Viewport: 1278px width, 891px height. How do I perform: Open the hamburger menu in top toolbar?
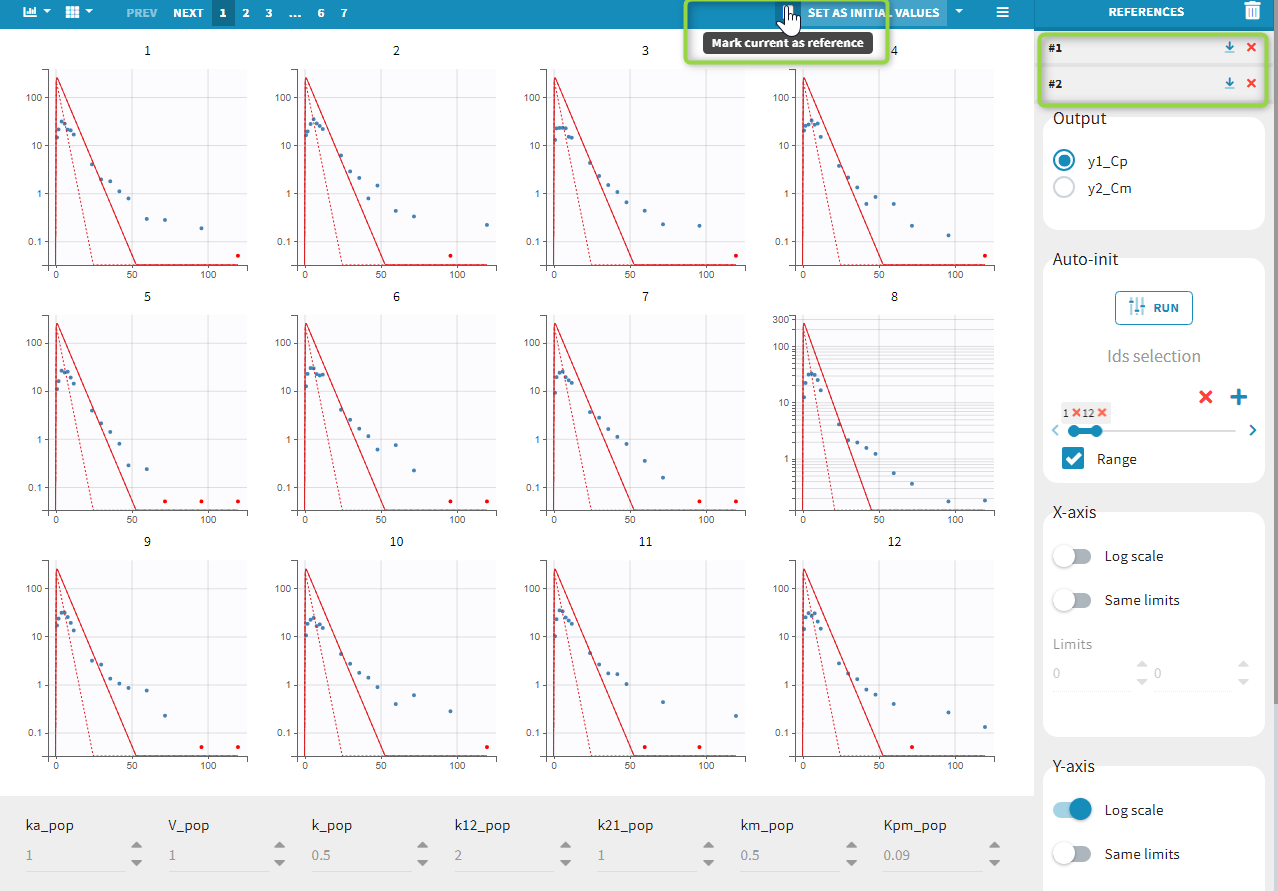[1002, 13]
